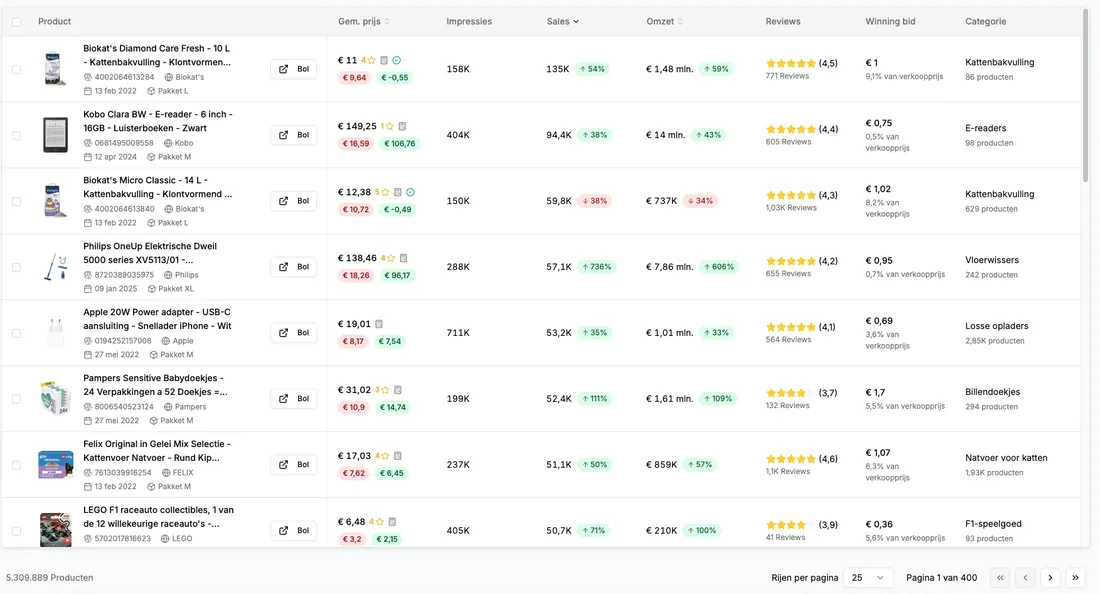Select the Philips OneUp row checkbox
Image resolution: width=1100 pixels, height=594 pixels.
[16, 267]
